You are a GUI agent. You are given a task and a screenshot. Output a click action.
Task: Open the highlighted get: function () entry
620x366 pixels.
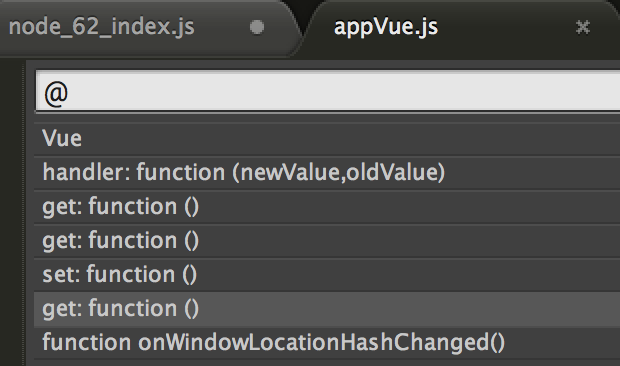click(327, 308)
